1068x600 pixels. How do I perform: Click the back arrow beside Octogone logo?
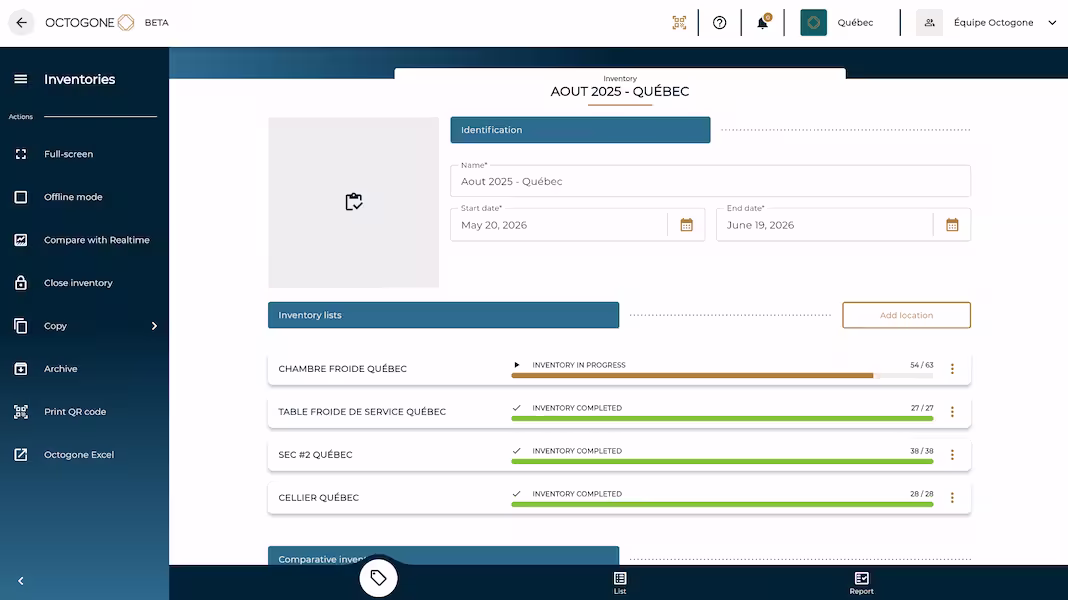point(21,23)
